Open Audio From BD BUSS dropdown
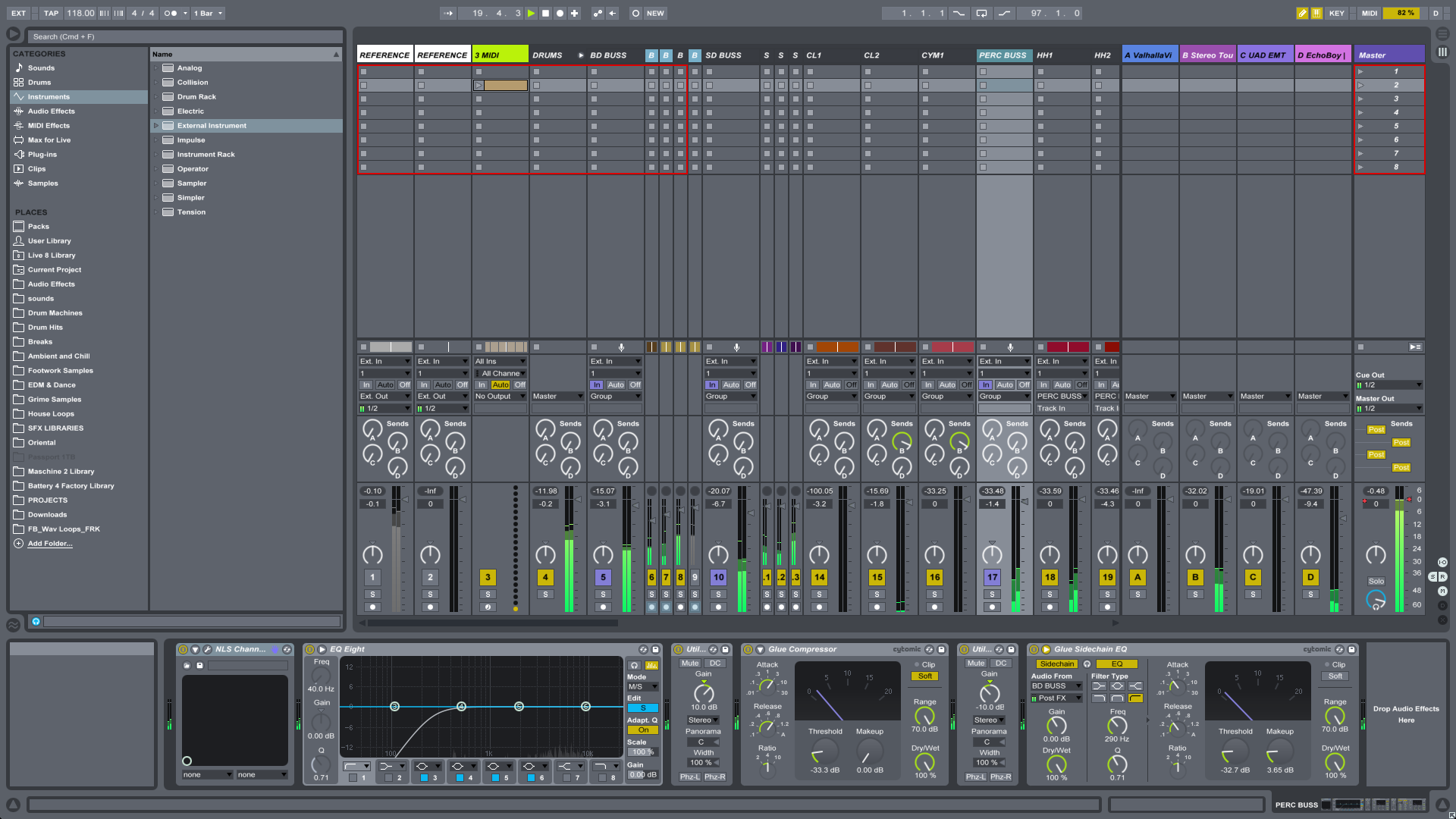1456x819 pixels. (1056, 686)
